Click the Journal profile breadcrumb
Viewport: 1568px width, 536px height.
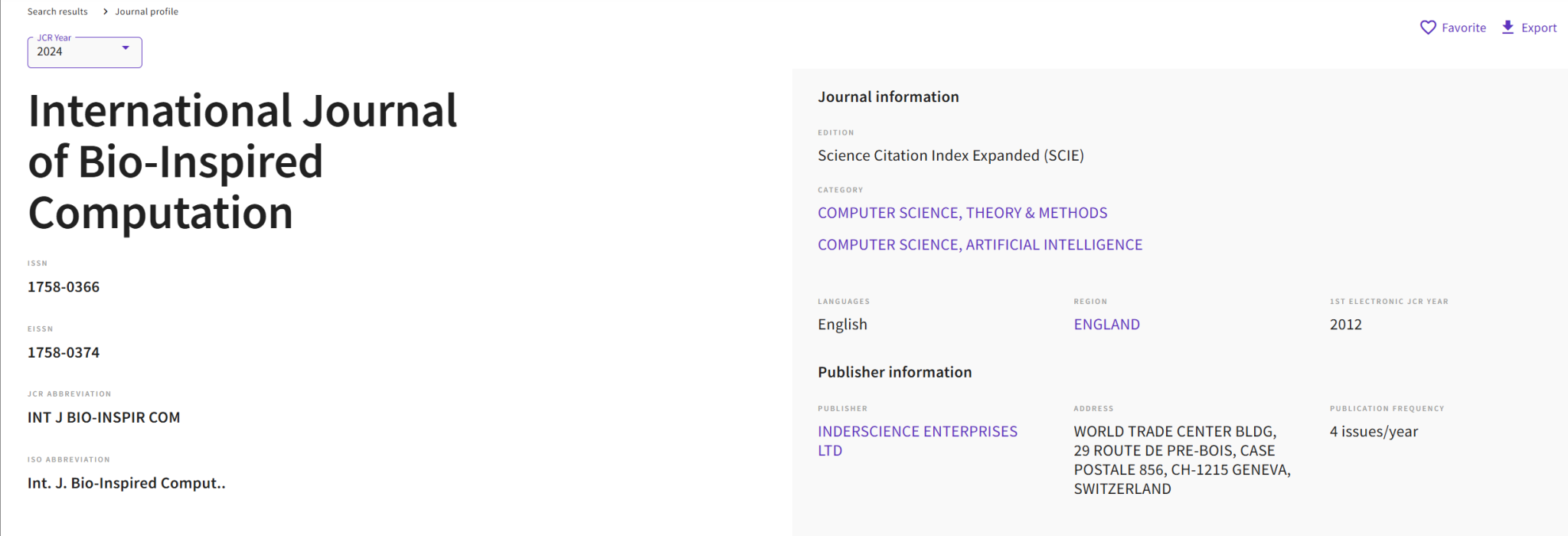pyautogui.click(x=146, y=11)
